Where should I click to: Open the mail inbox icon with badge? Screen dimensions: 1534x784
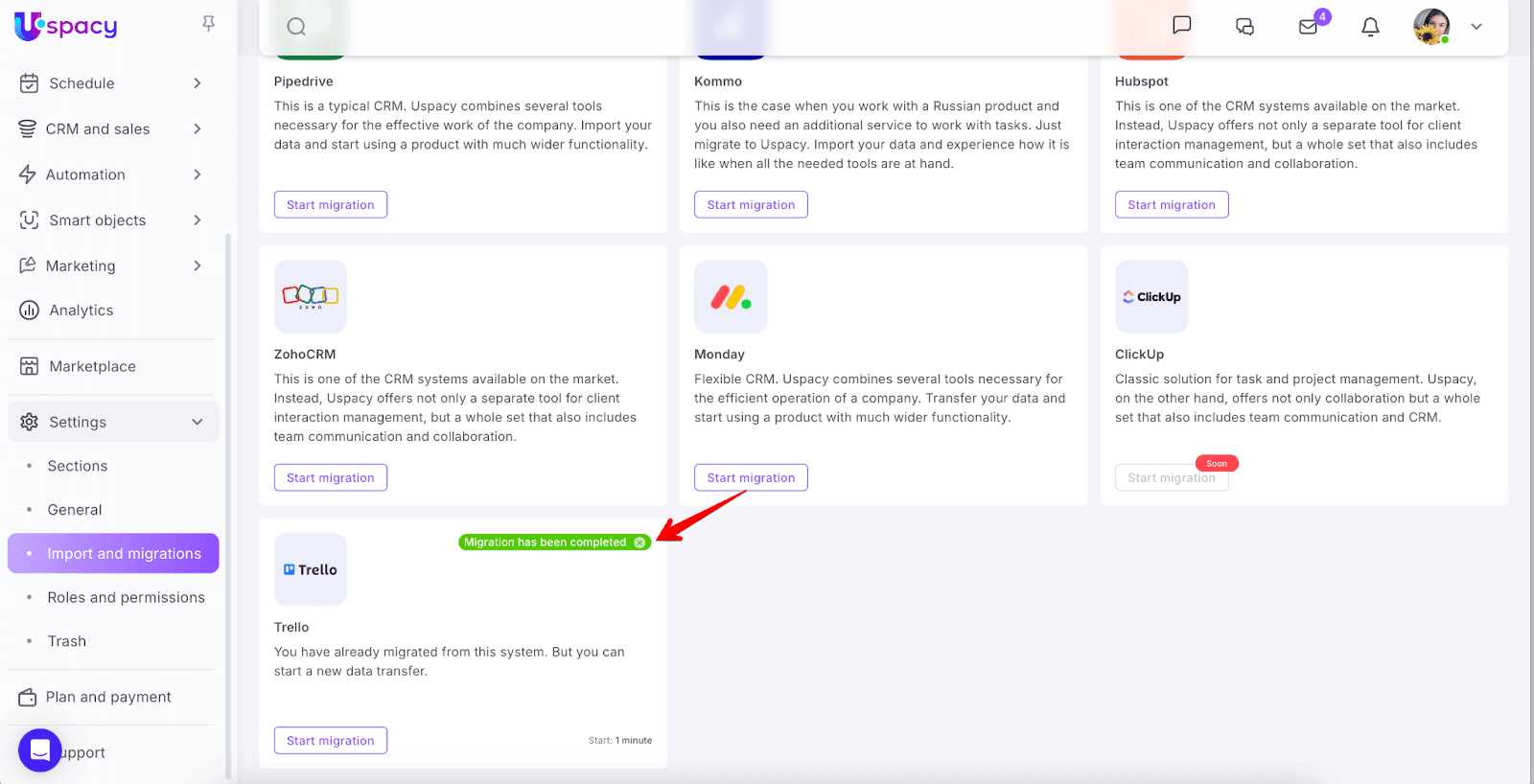pyautogui.click(x=1309, y=27)
